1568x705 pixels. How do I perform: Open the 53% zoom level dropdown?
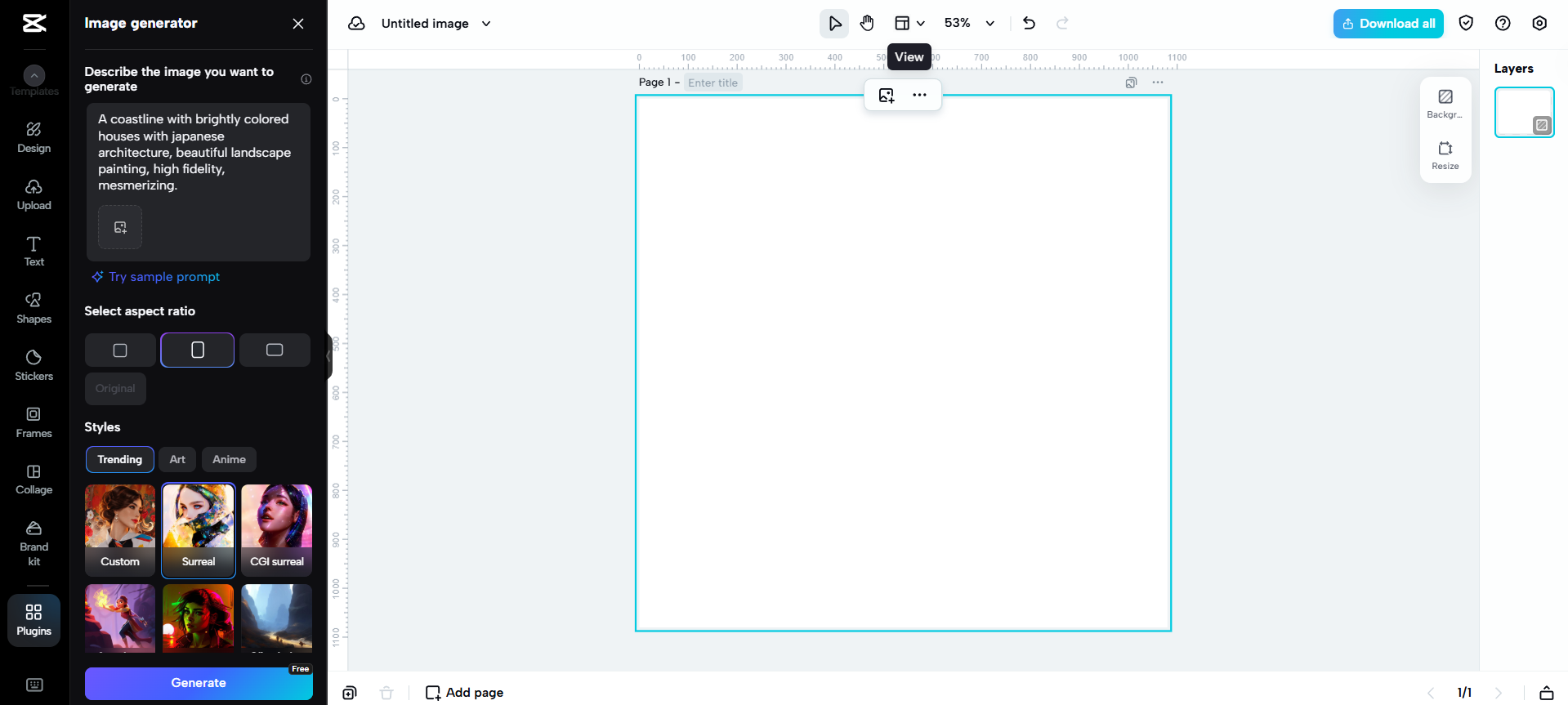click(969, 24)
